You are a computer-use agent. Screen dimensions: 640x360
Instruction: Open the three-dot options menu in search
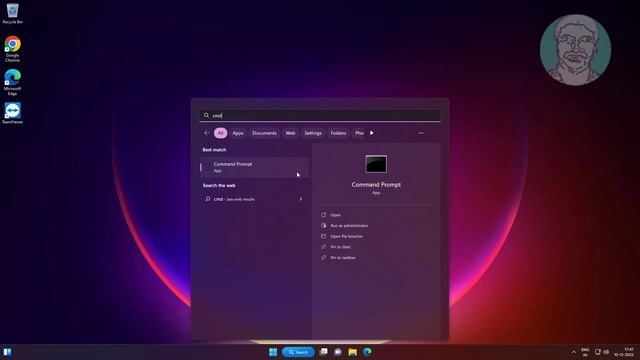point(421,133)
